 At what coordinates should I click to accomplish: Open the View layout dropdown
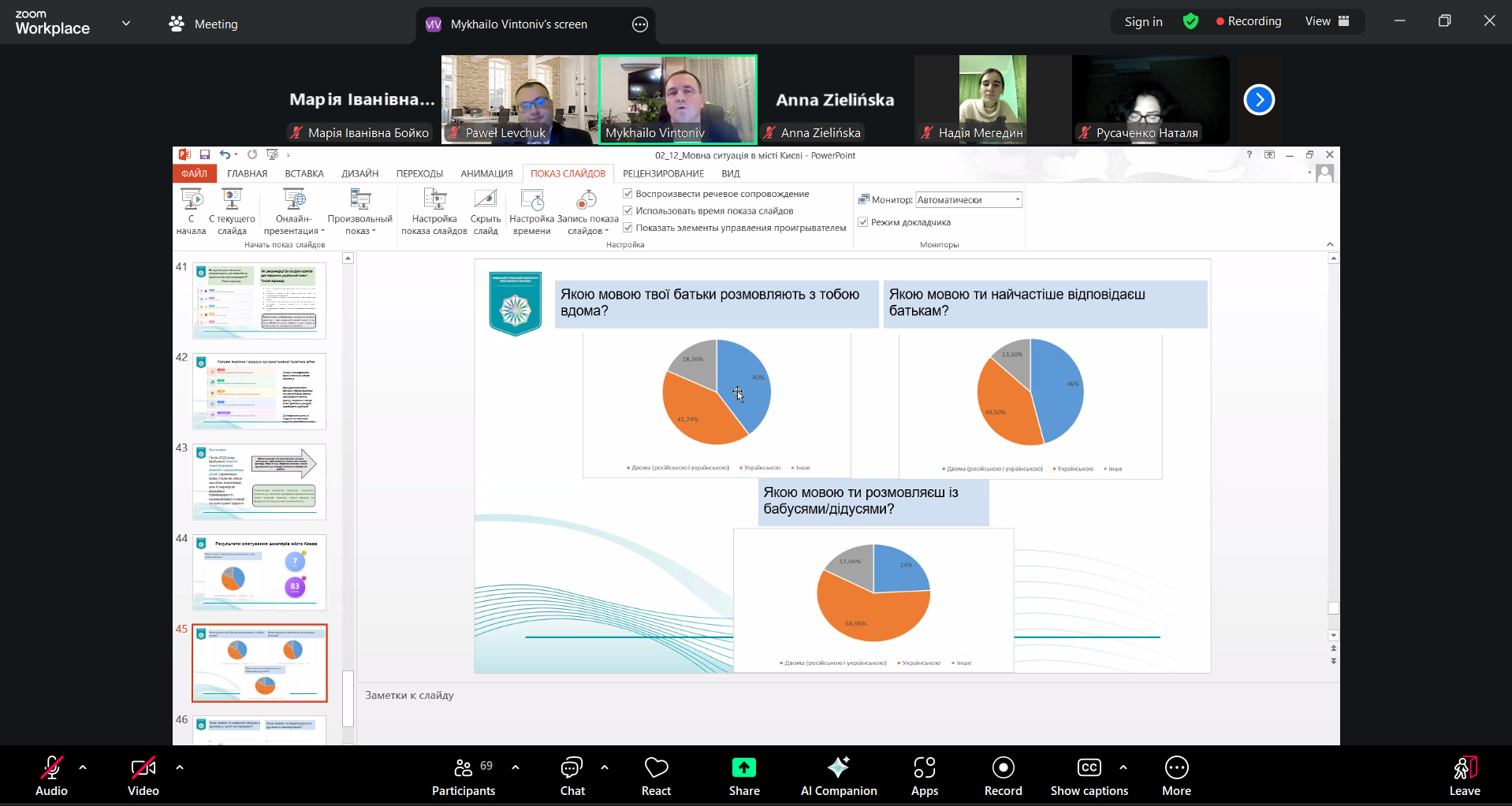point(1327,21)
